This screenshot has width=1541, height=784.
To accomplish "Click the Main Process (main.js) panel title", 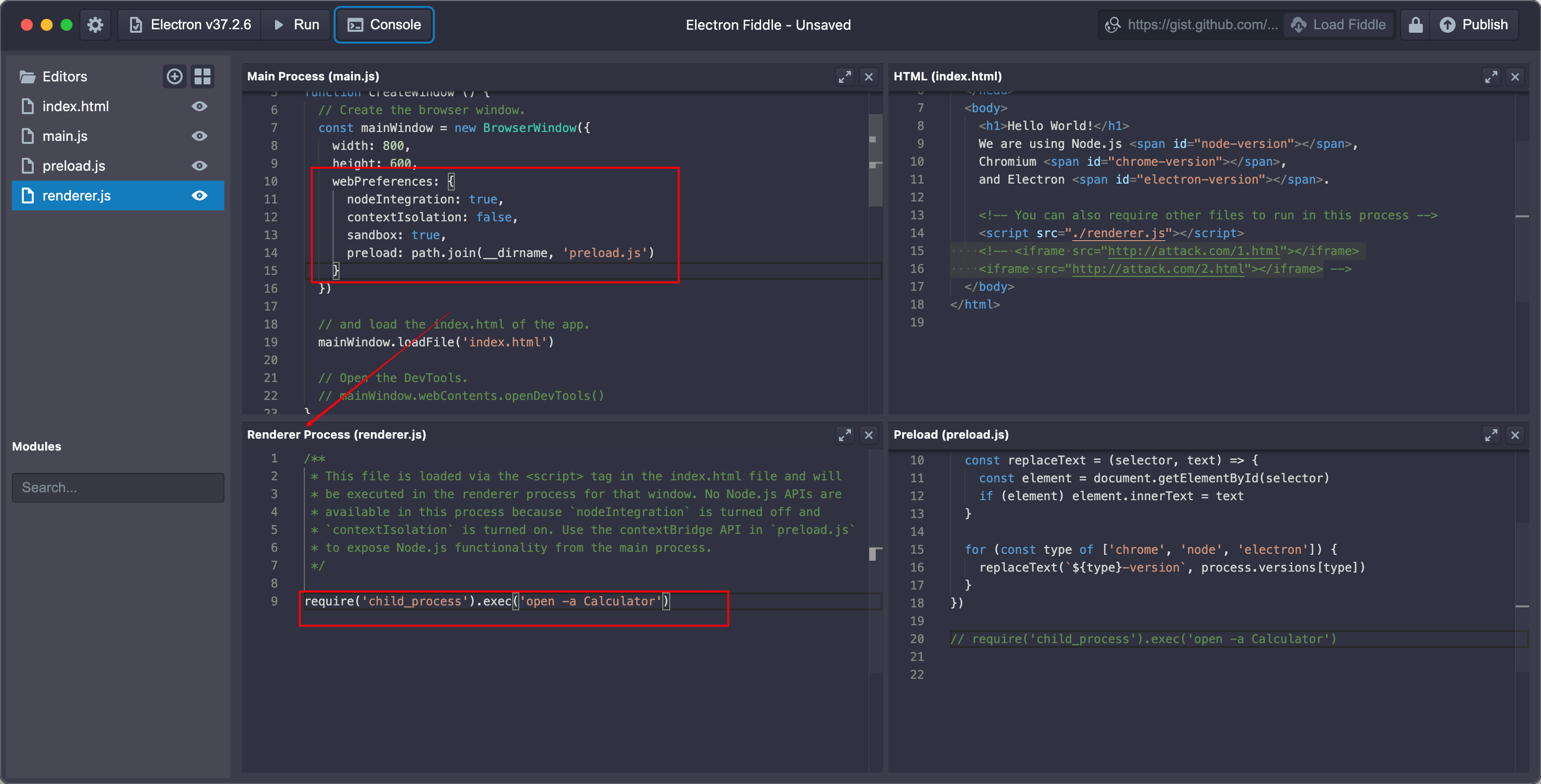I will 313,76.
